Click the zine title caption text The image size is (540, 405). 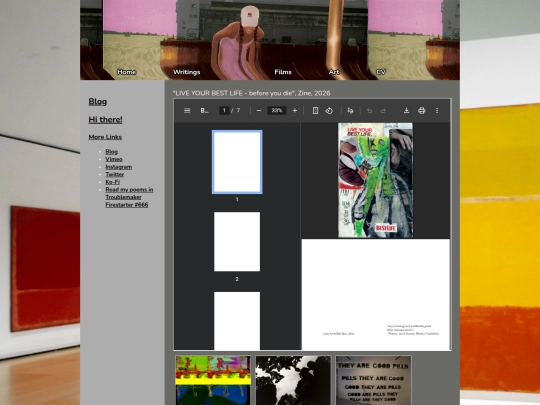pyautogui.click(x=252, y=93)
